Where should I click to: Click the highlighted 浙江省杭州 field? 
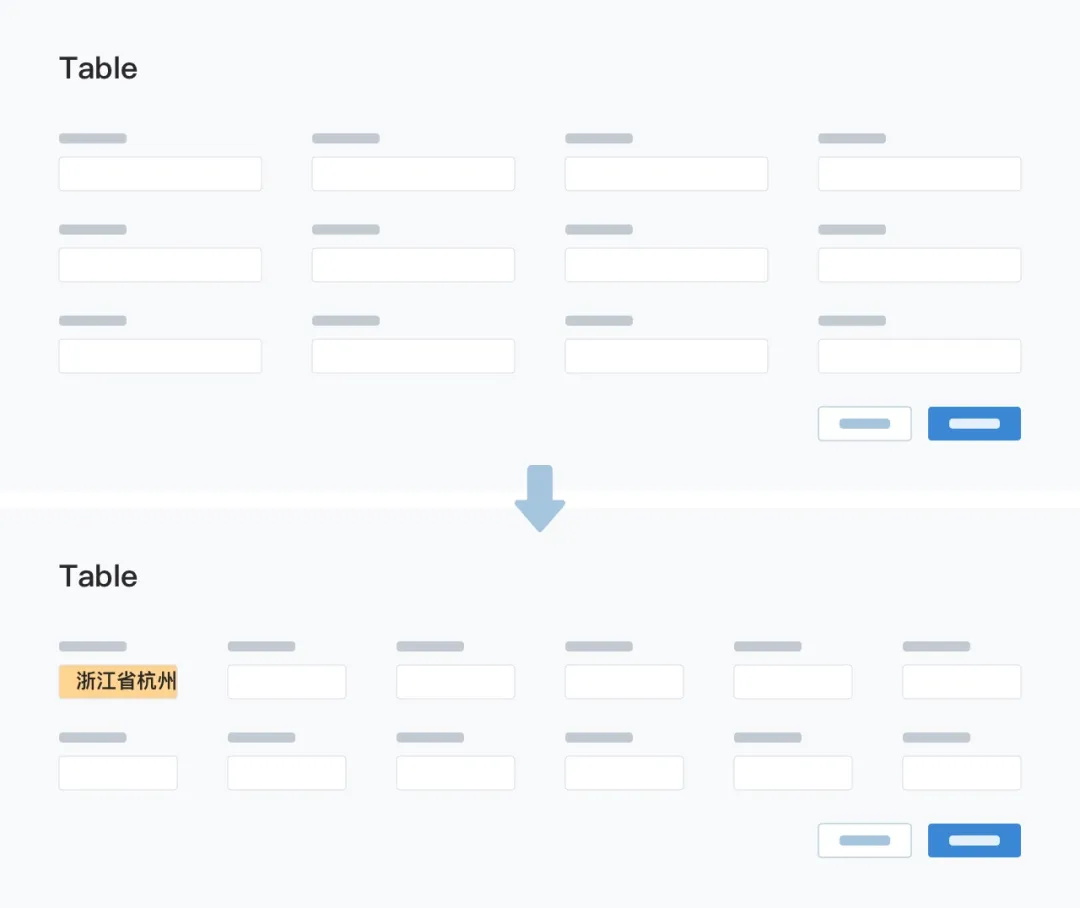(118, 682)
